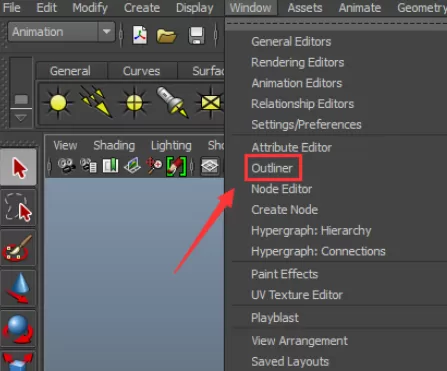Open the Modify menu
This screenshot has width=447, height=371.
(x=90, y=7)
